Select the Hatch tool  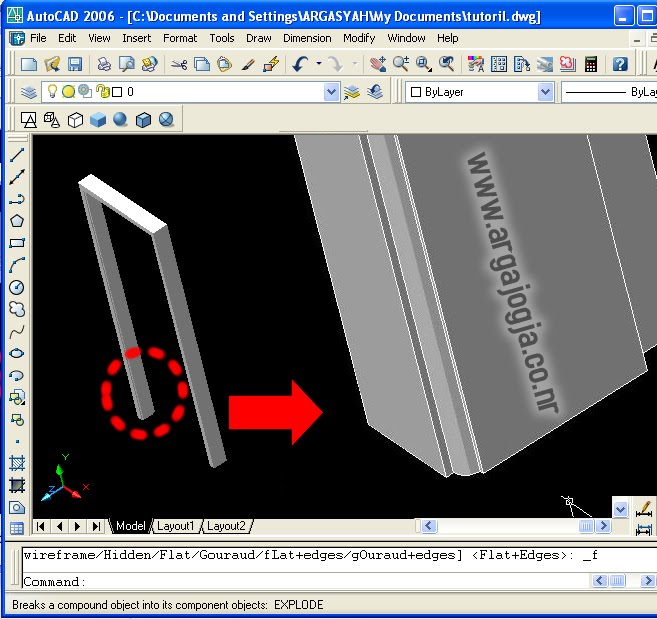17,464
